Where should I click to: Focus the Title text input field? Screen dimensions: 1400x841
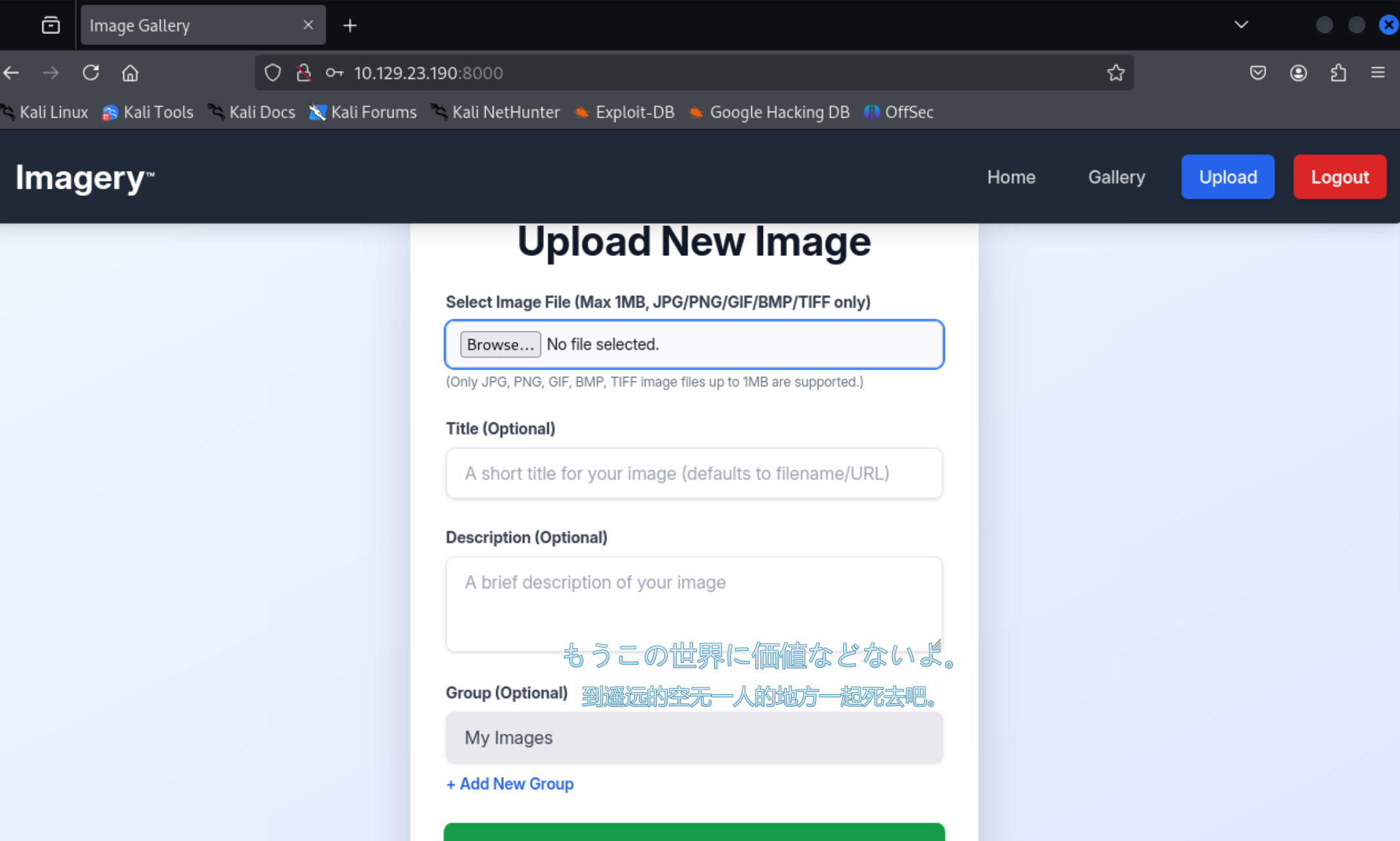[694, 473]
